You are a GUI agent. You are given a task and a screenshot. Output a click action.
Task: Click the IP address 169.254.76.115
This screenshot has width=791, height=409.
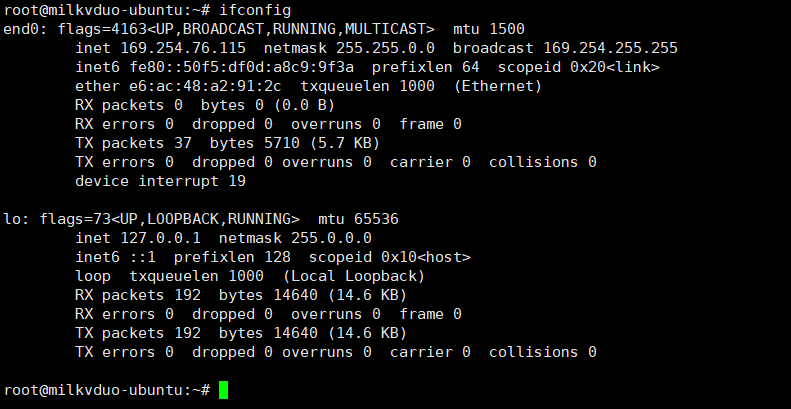pyautogui.click(x=183, y=48)
